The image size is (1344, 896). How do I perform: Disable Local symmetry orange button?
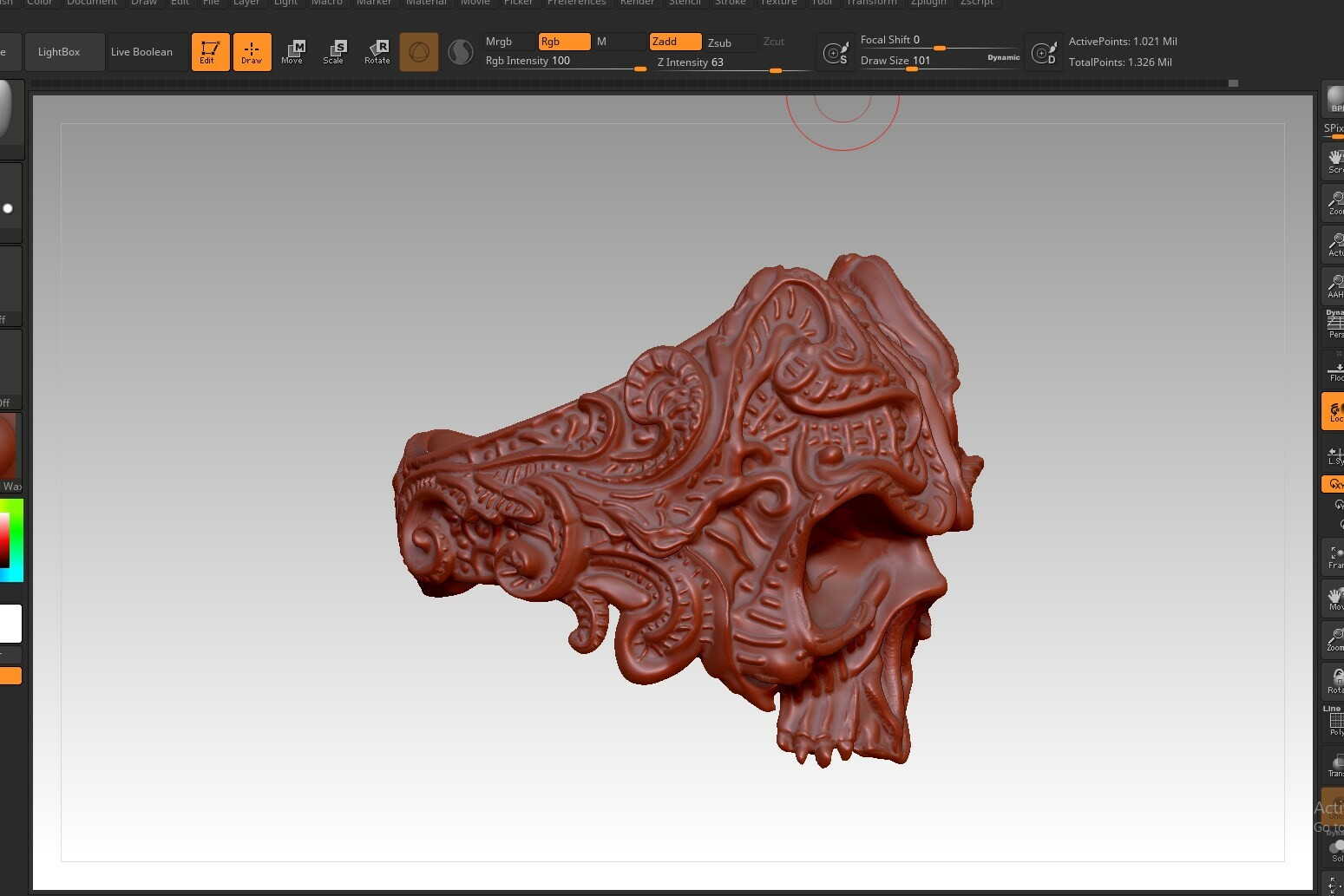(1334, 411)
